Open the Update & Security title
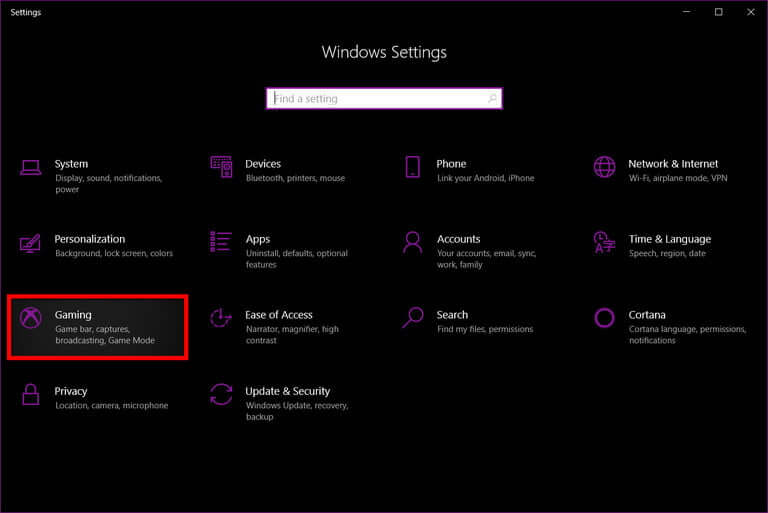This screenshot has width=768, height=513. (x=288, y=391)
